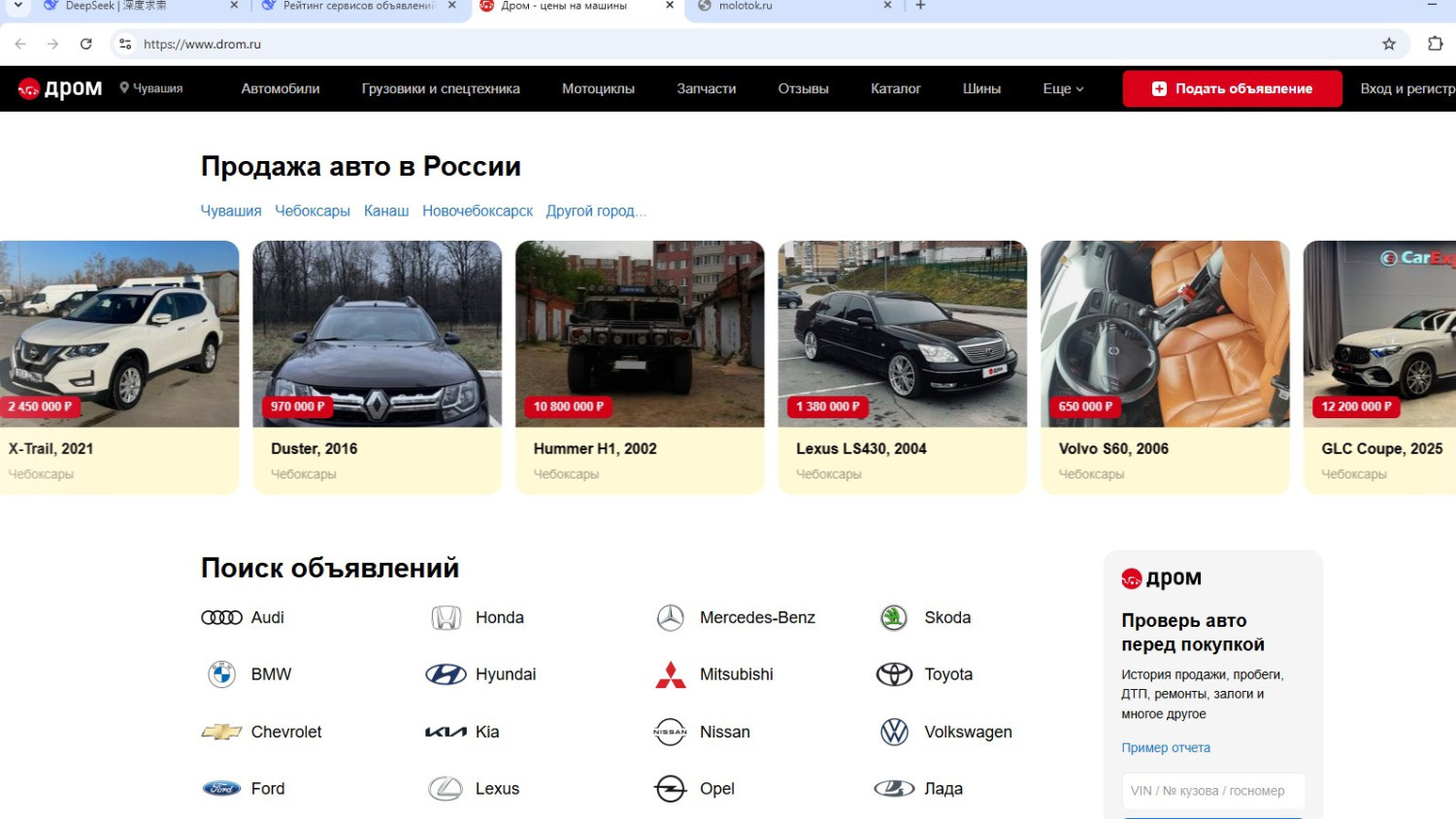
Task: Choose the Другой город link
Action: pos(594,212)
